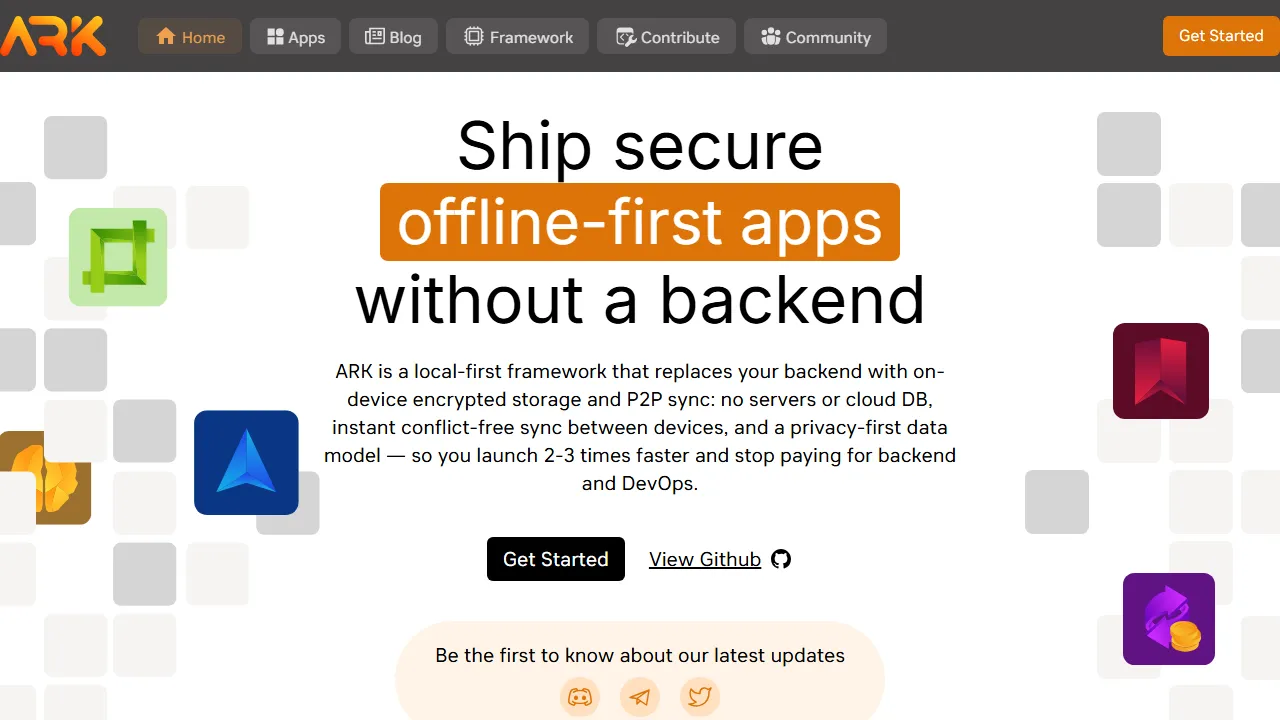This screenshot has height=720, width=1280.
Task: Visit the Community nav item
Action: point(815,37)
